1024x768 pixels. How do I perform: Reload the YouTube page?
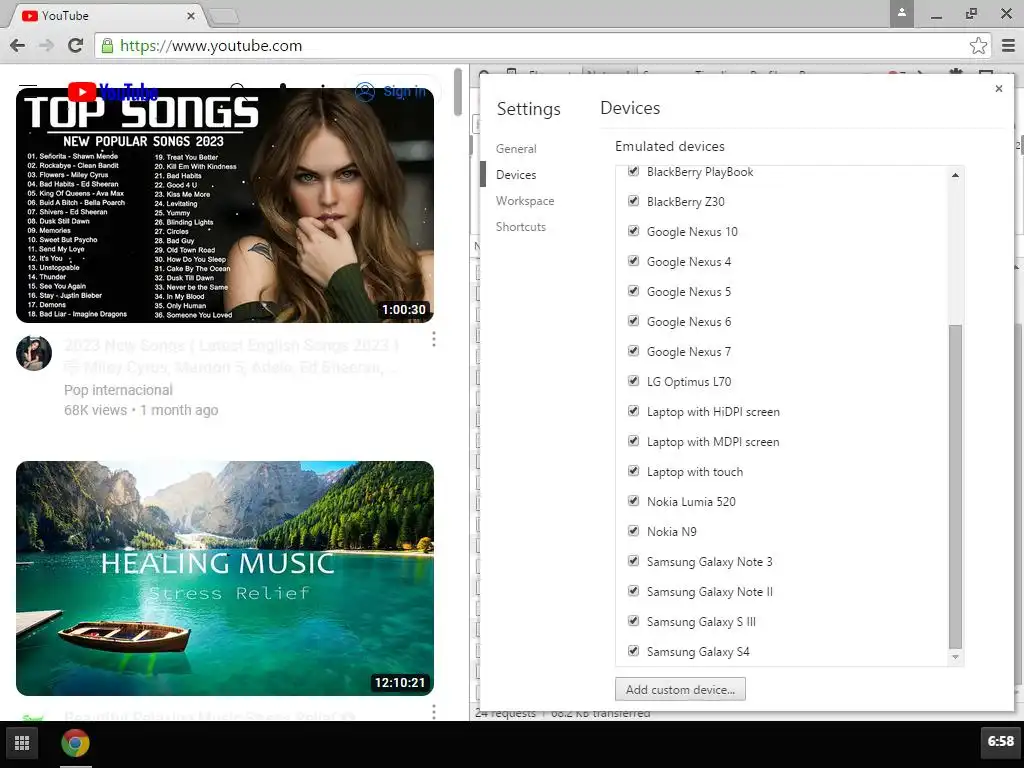click(75, 45)
